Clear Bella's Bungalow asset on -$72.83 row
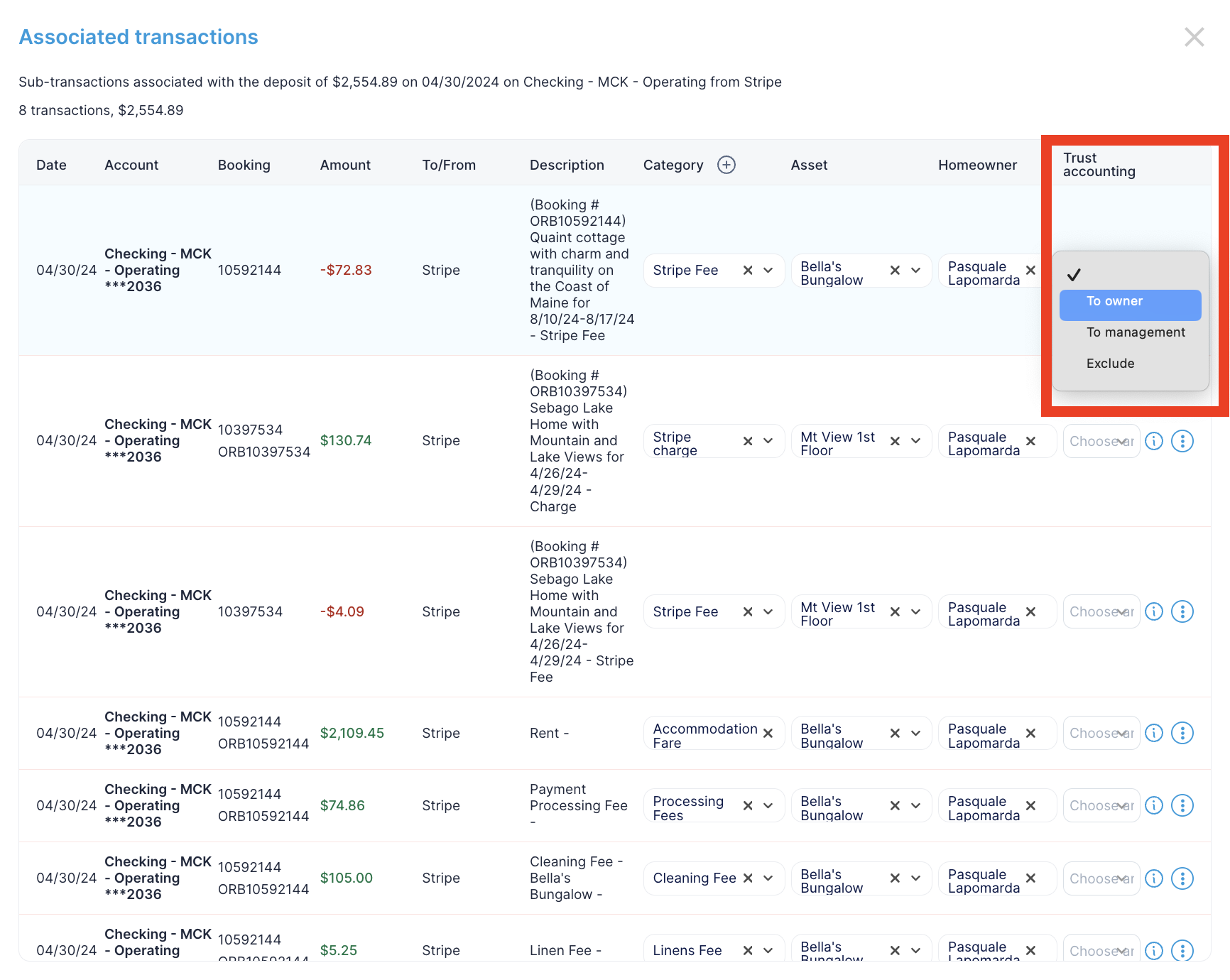The height and width of the screenshot is (980, 1230). pyautogui.click(x=895, y=271)
